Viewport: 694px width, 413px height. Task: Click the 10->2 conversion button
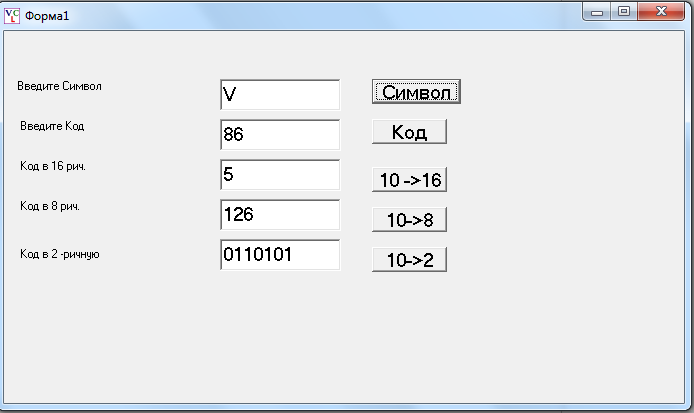click(409, 259)
